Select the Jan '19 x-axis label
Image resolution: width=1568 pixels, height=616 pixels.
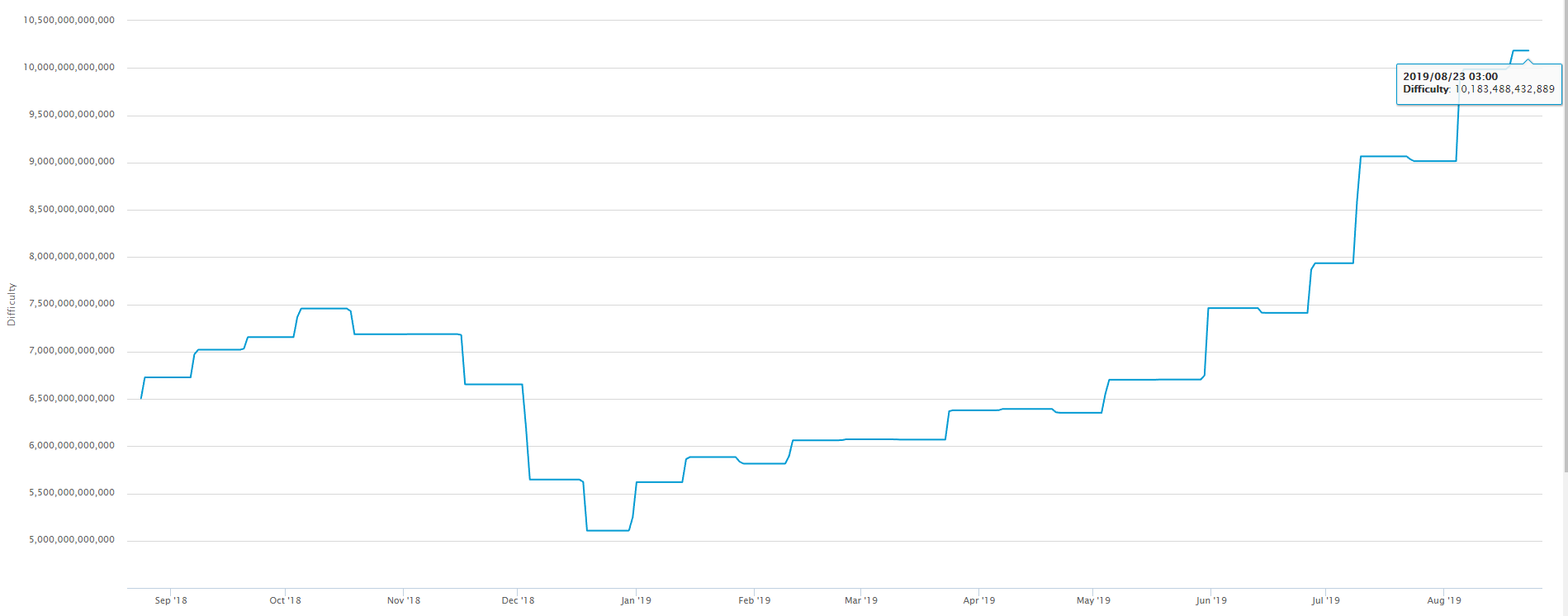636,600
